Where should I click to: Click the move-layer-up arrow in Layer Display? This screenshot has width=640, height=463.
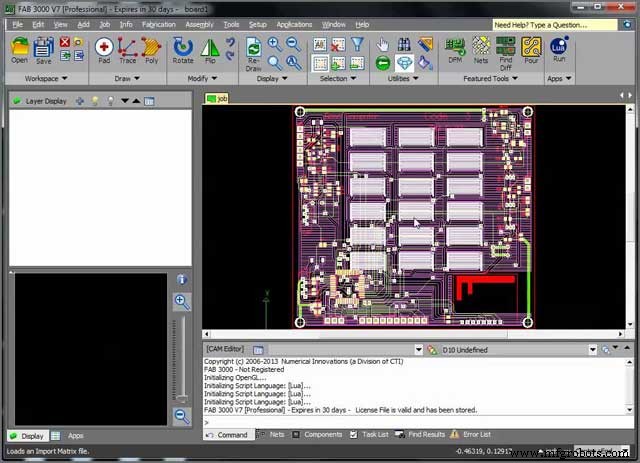(x=136, y=101)
